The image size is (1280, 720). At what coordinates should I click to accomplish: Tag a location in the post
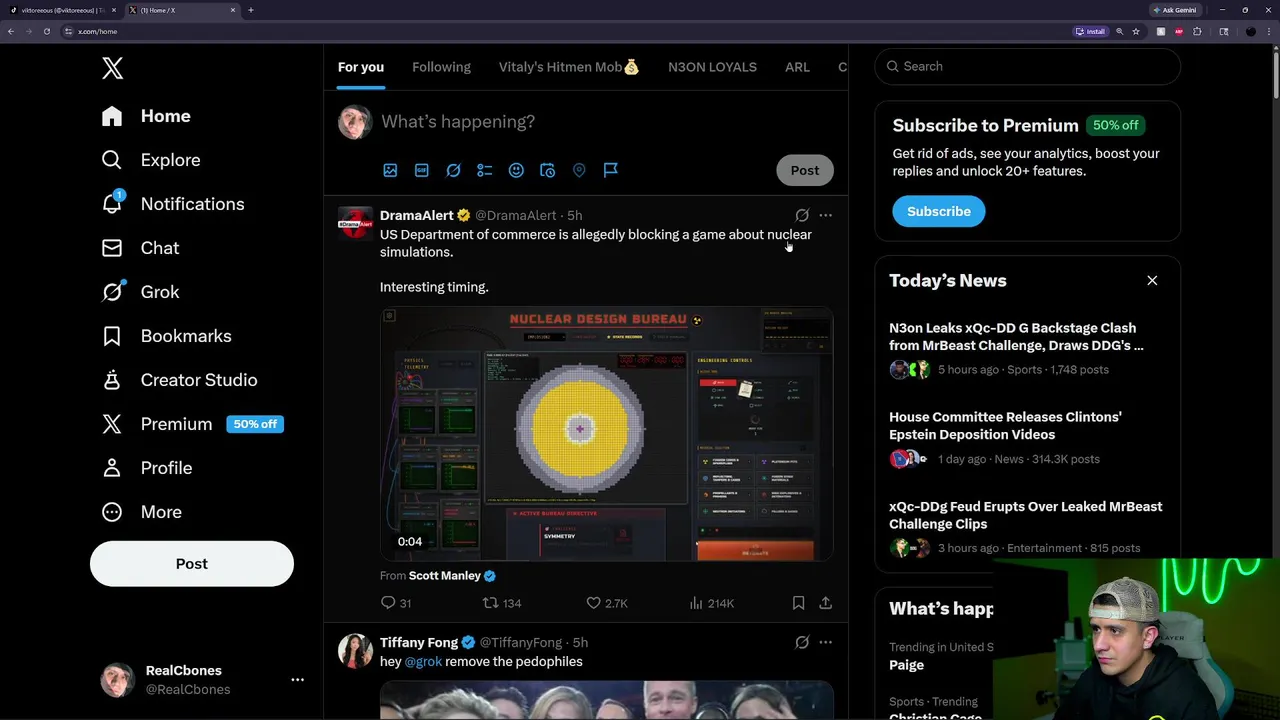[579, 170]
